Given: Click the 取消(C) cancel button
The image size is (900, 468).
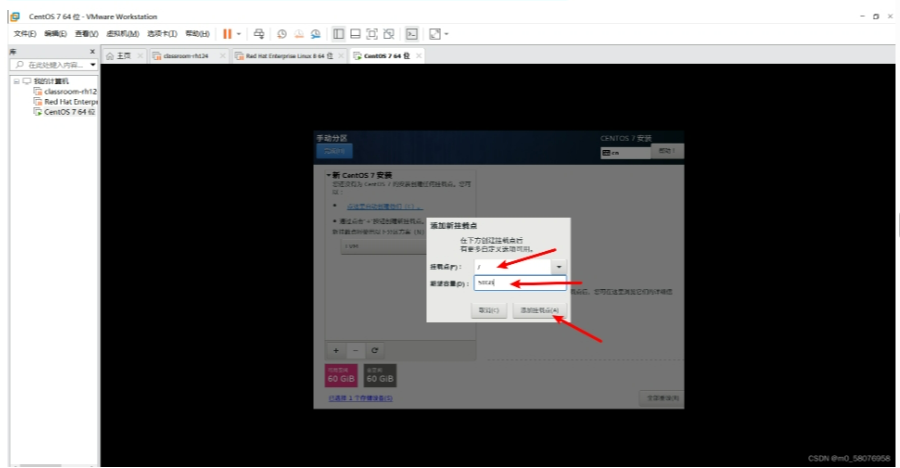Looking at the screenshot, I should [x=489, y=310].
